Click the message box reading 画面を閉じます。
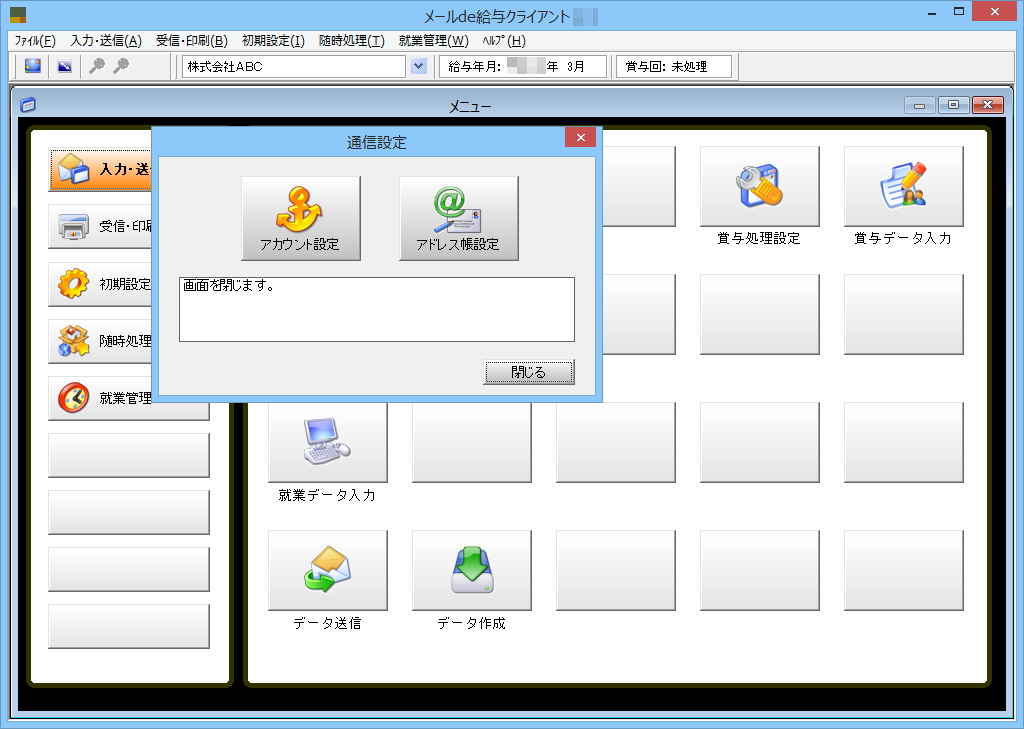 pos(377,309)
